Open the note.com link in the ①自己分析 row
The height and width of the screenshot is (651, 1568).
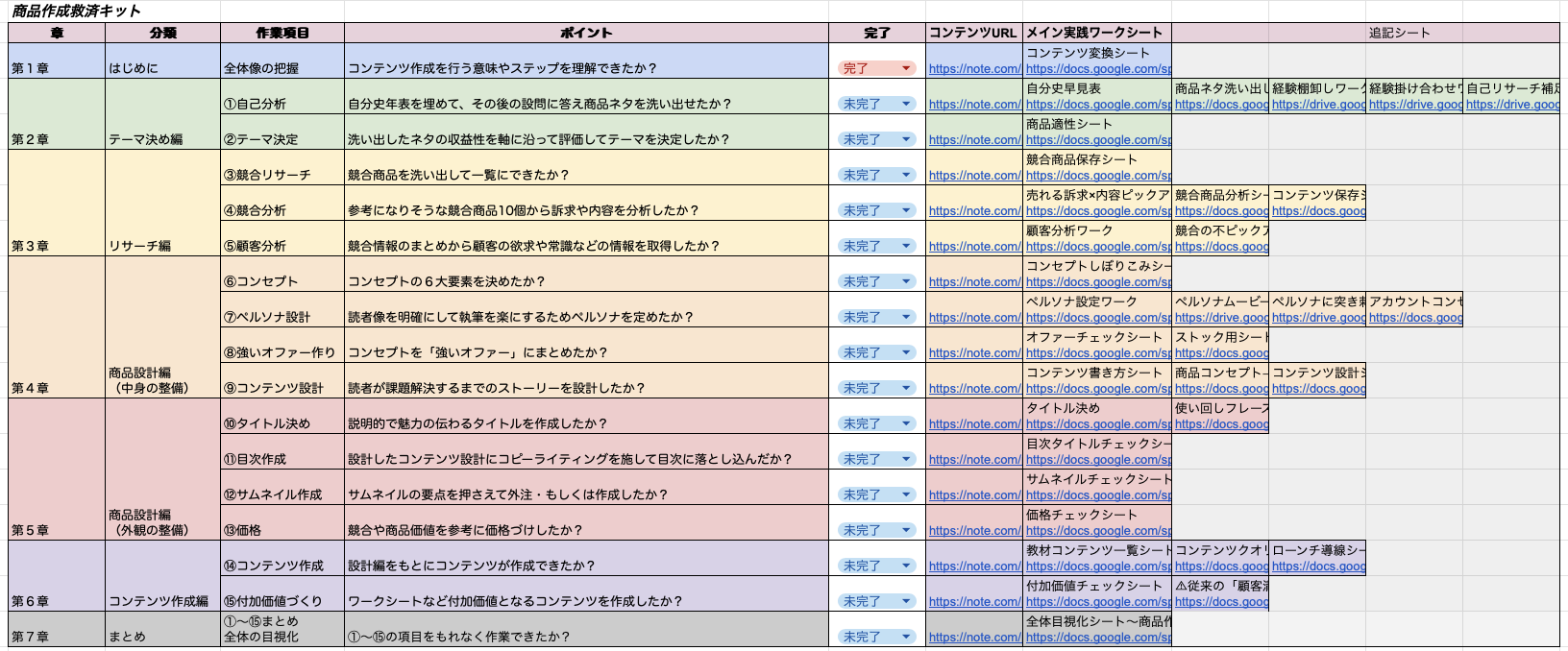[x=974, y=105]
